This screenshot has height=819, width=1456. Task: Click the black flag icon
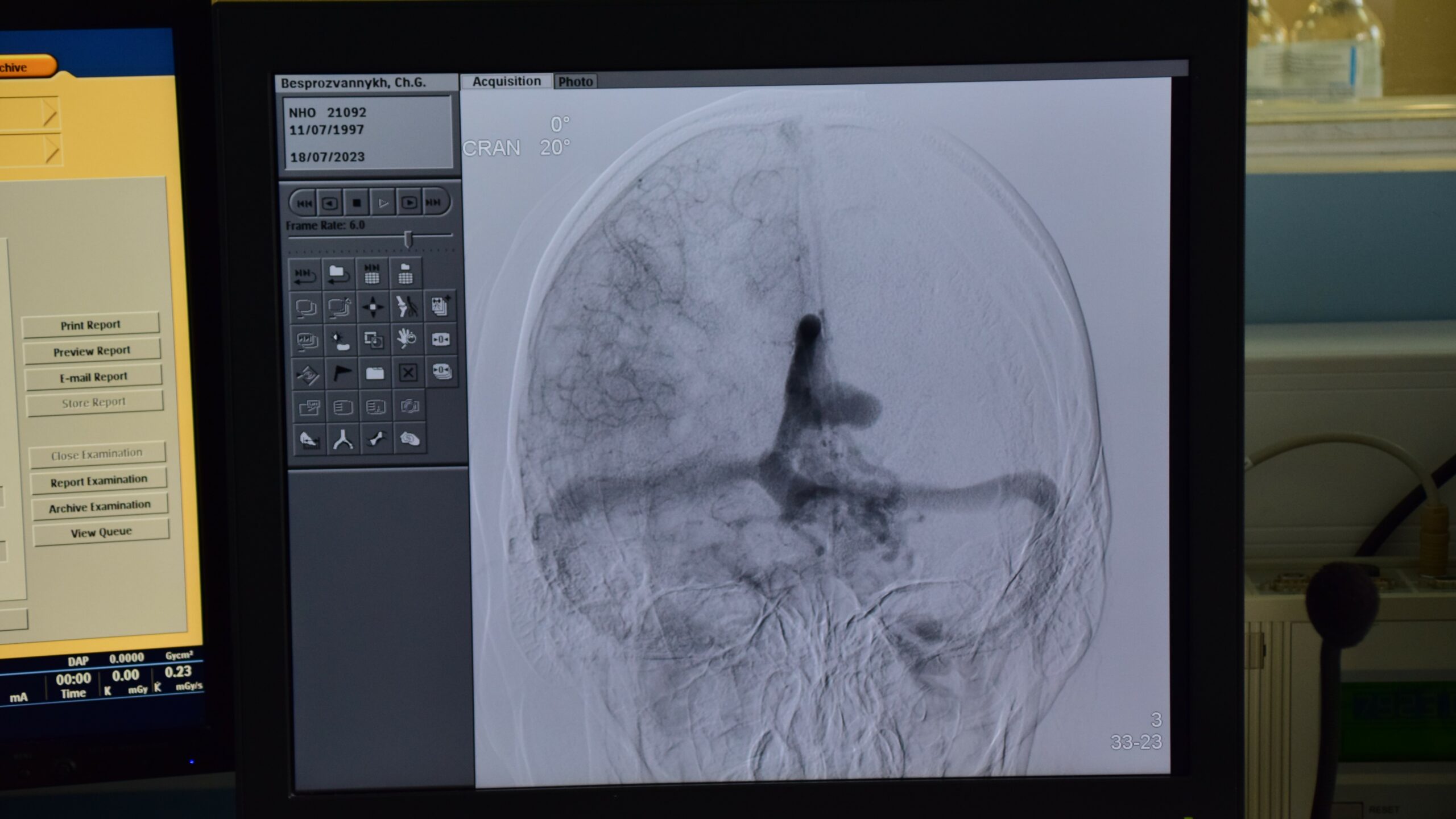pyautogui.click(x=342, y=374)
